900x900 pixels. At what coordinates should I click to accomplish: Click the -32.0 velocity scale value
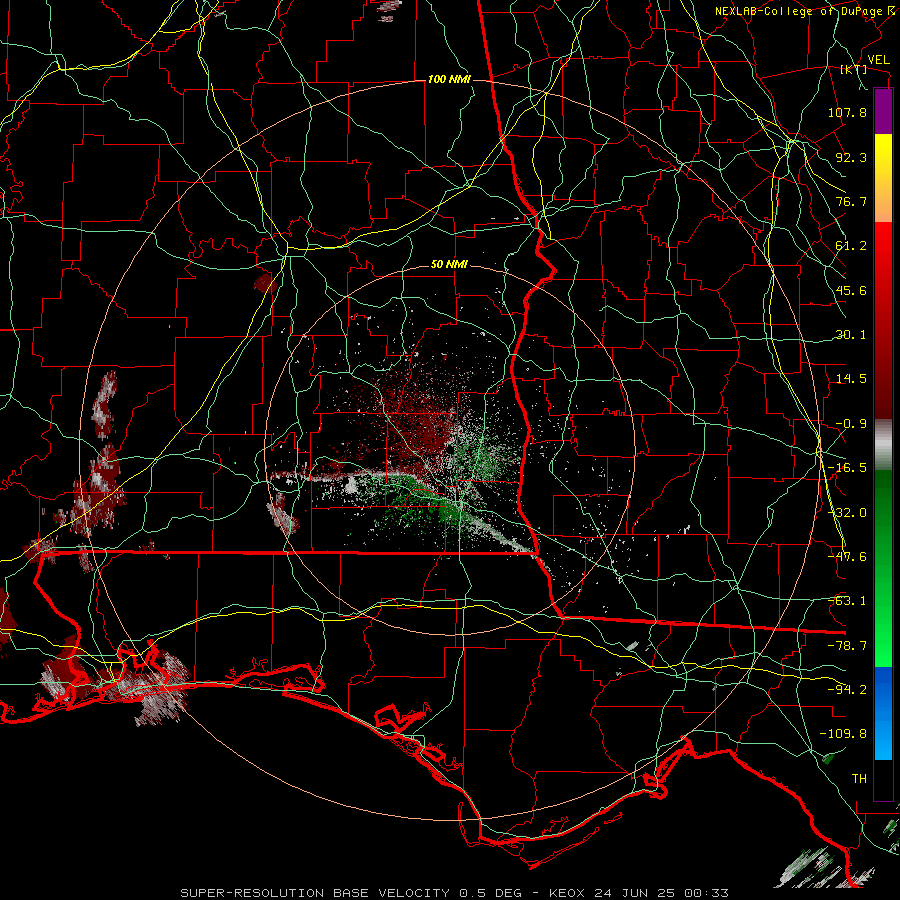847,513
